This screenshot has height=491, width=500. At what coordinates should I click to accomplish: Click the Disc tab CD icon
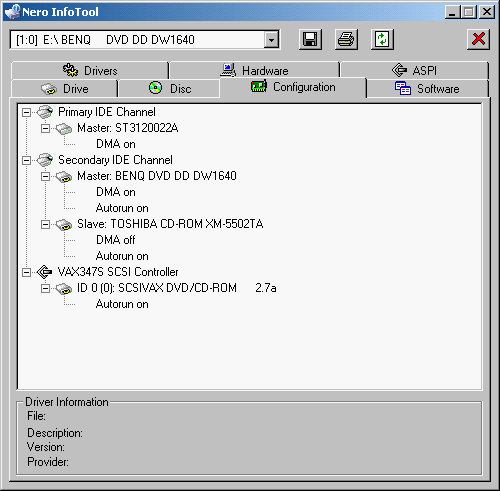(155, 88)
